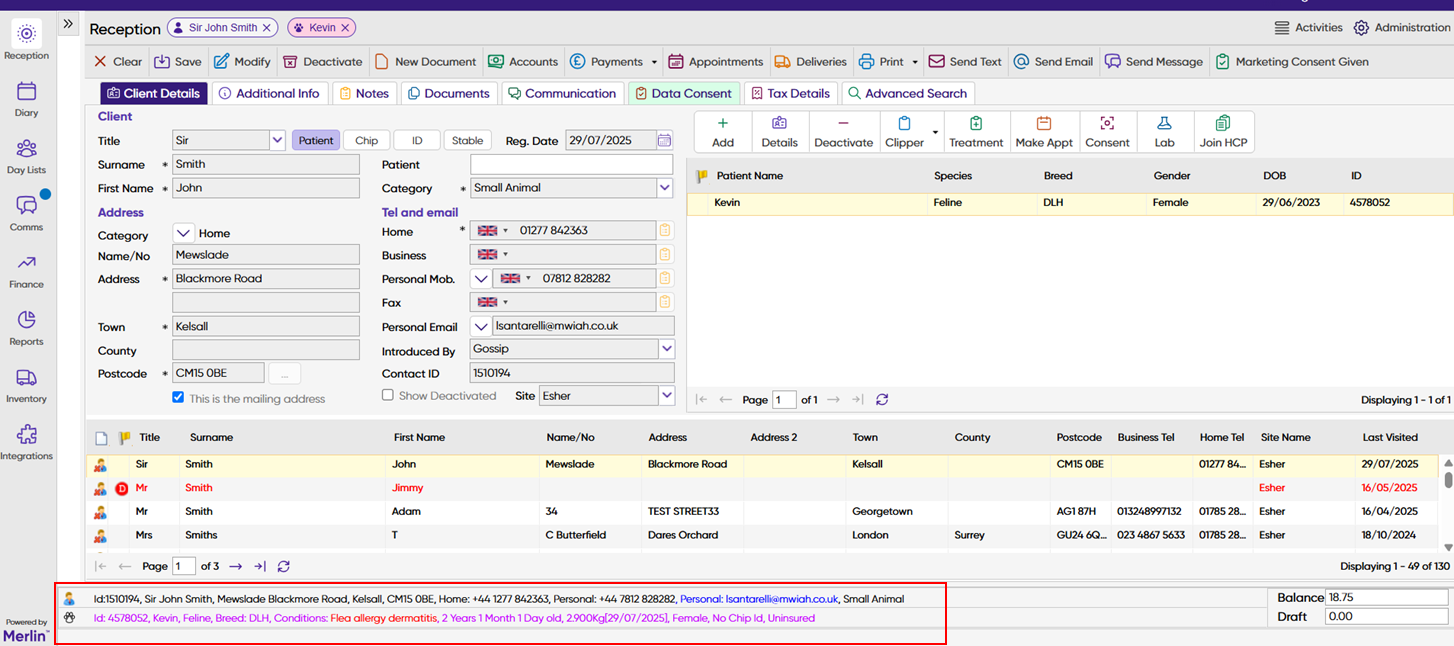
Task: Click refresh icon in patient list pager
Action: click(x=882, y=399)
